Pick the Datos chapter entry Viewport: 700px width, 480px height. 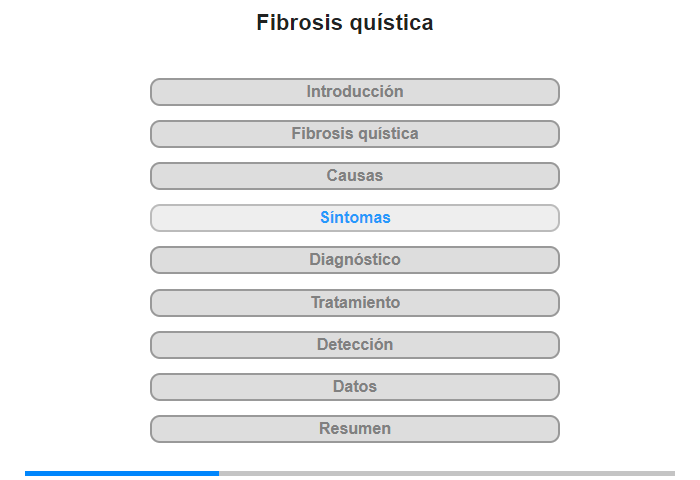(x=355, y=387)
